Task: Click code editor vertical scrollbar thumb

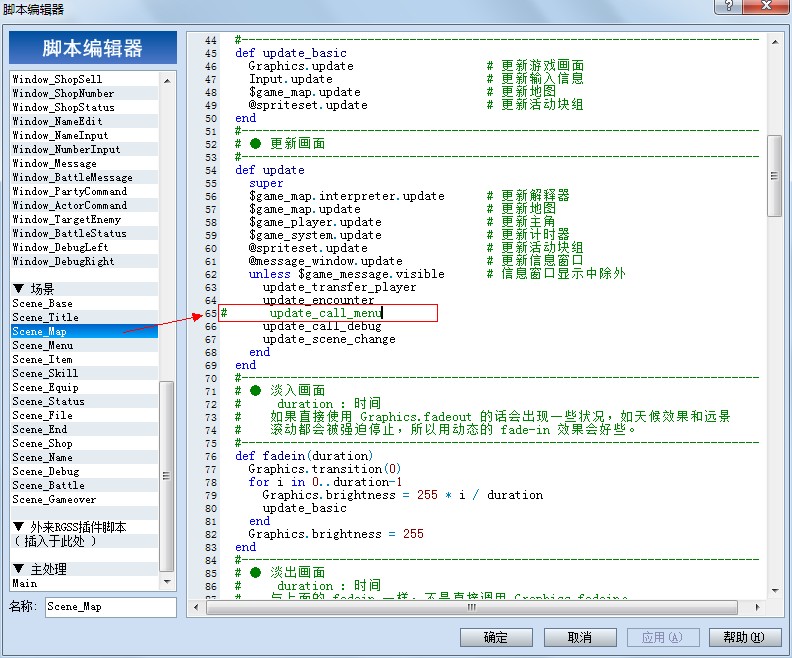Action: (x=774, y=176)
